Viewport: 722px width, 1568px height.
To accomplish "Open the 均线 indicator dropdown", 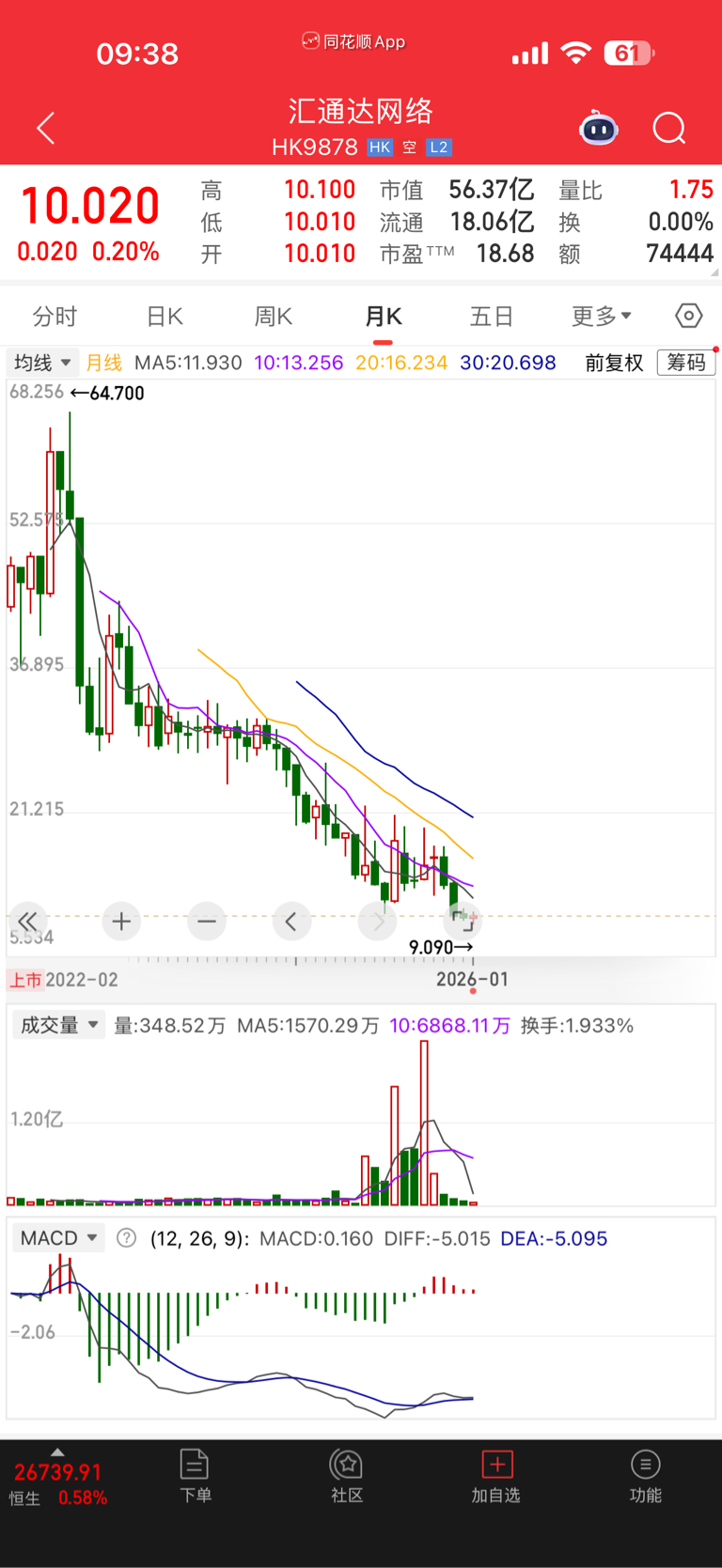I will pos(43,363).
